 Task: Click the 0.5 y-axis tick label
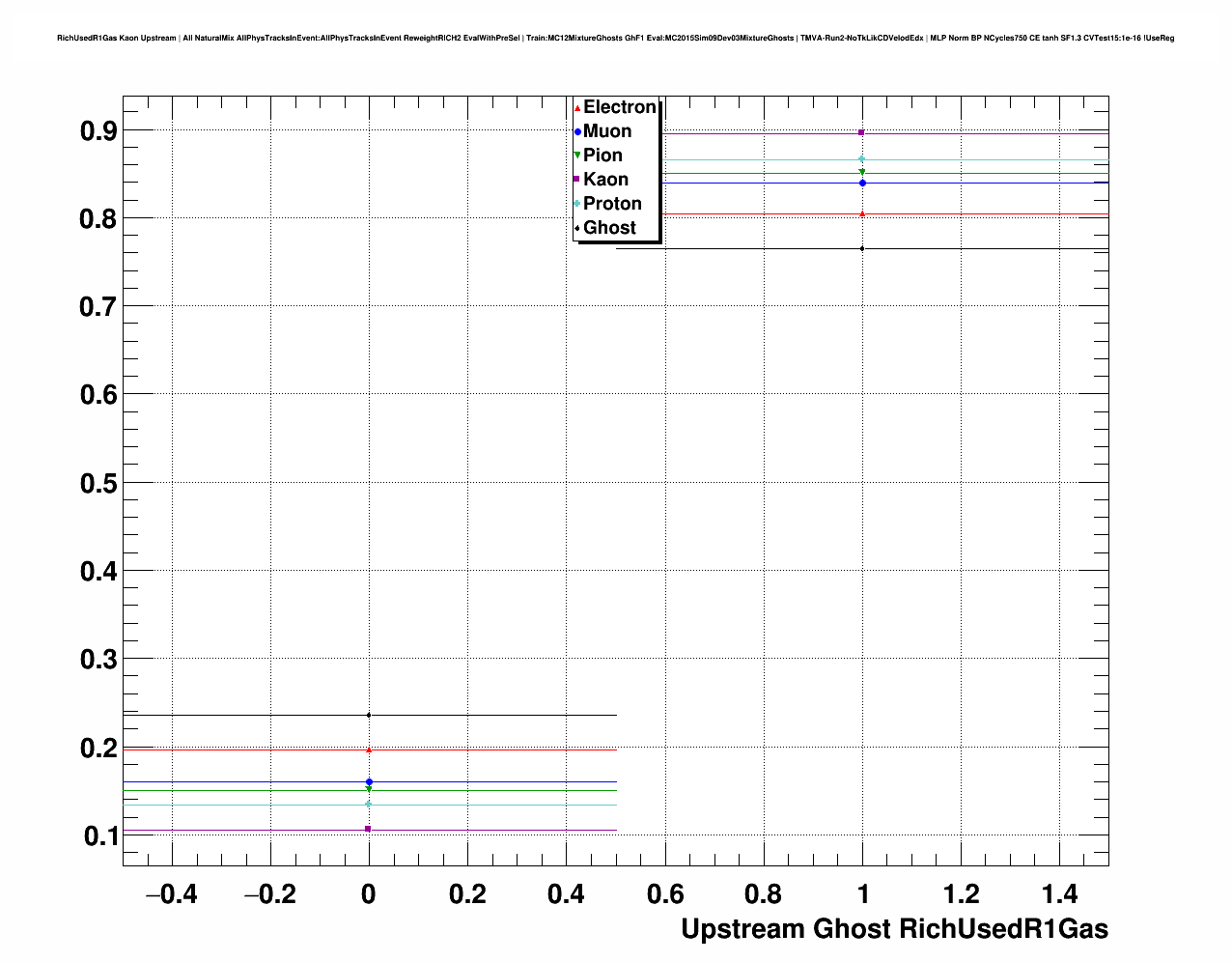pos(98,483)
